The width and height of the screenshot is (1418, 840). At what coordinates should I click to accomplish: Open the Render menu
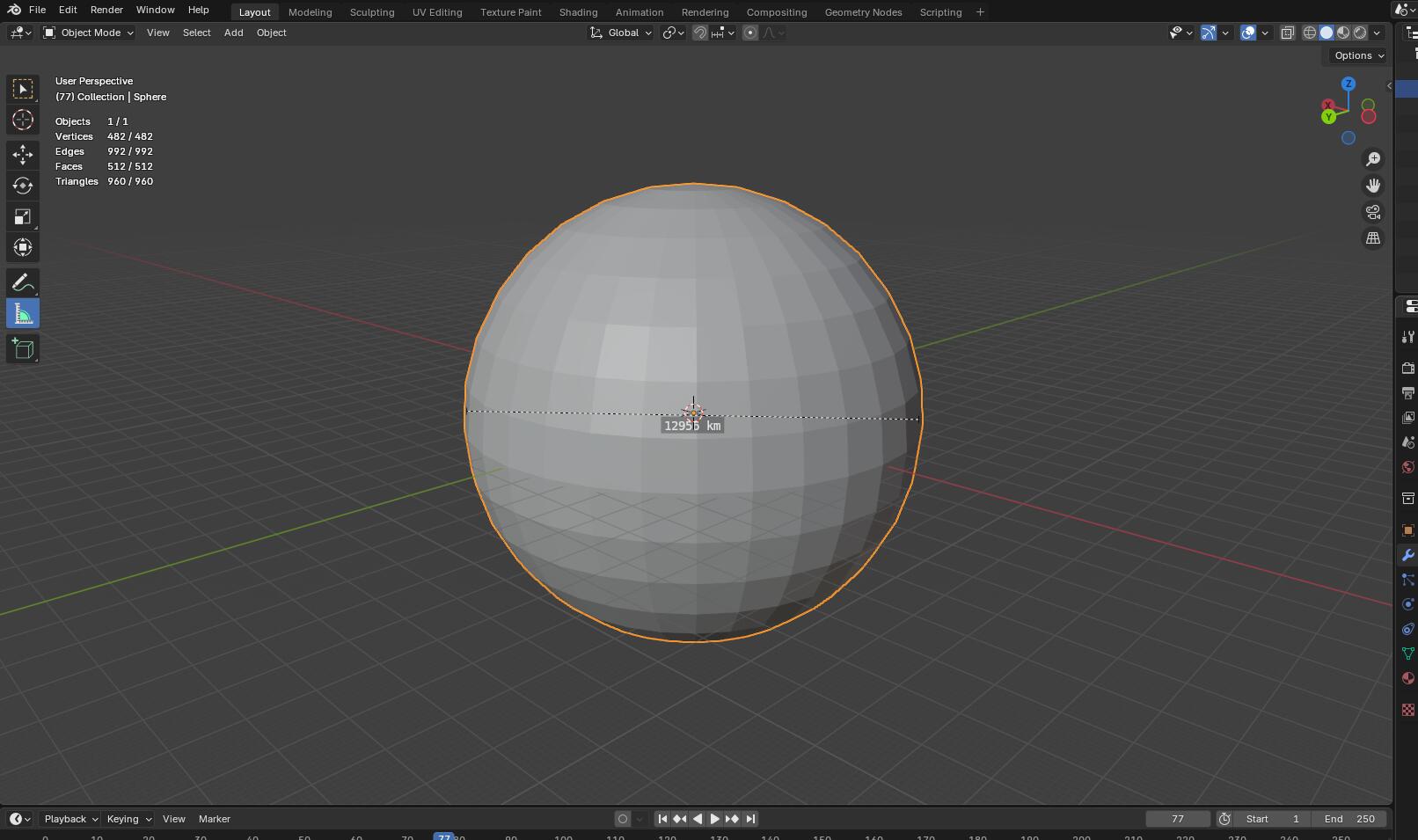[x=106, y=10]
